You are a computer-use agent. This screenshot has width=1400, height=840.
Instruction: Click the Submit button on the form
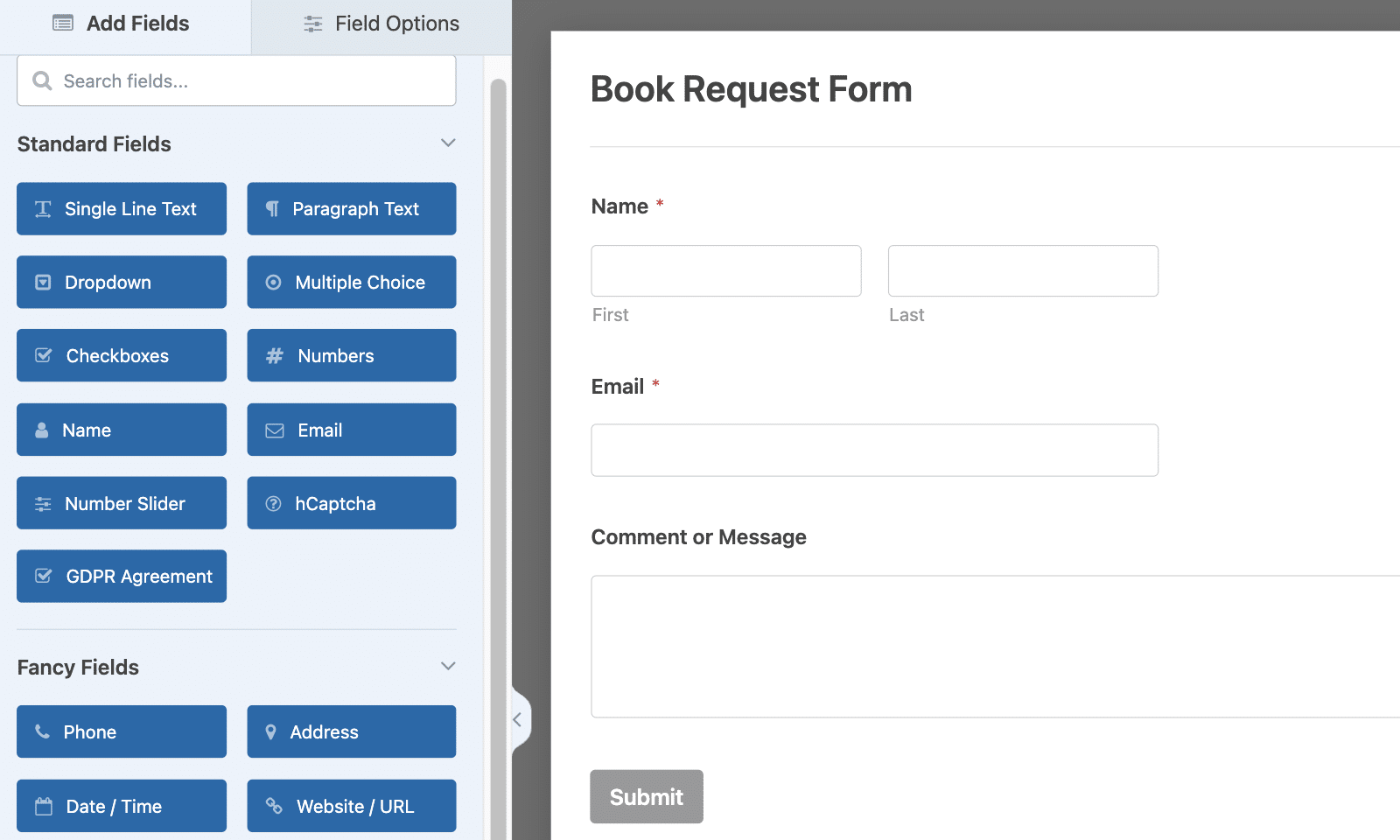click(x=646, y=796)
